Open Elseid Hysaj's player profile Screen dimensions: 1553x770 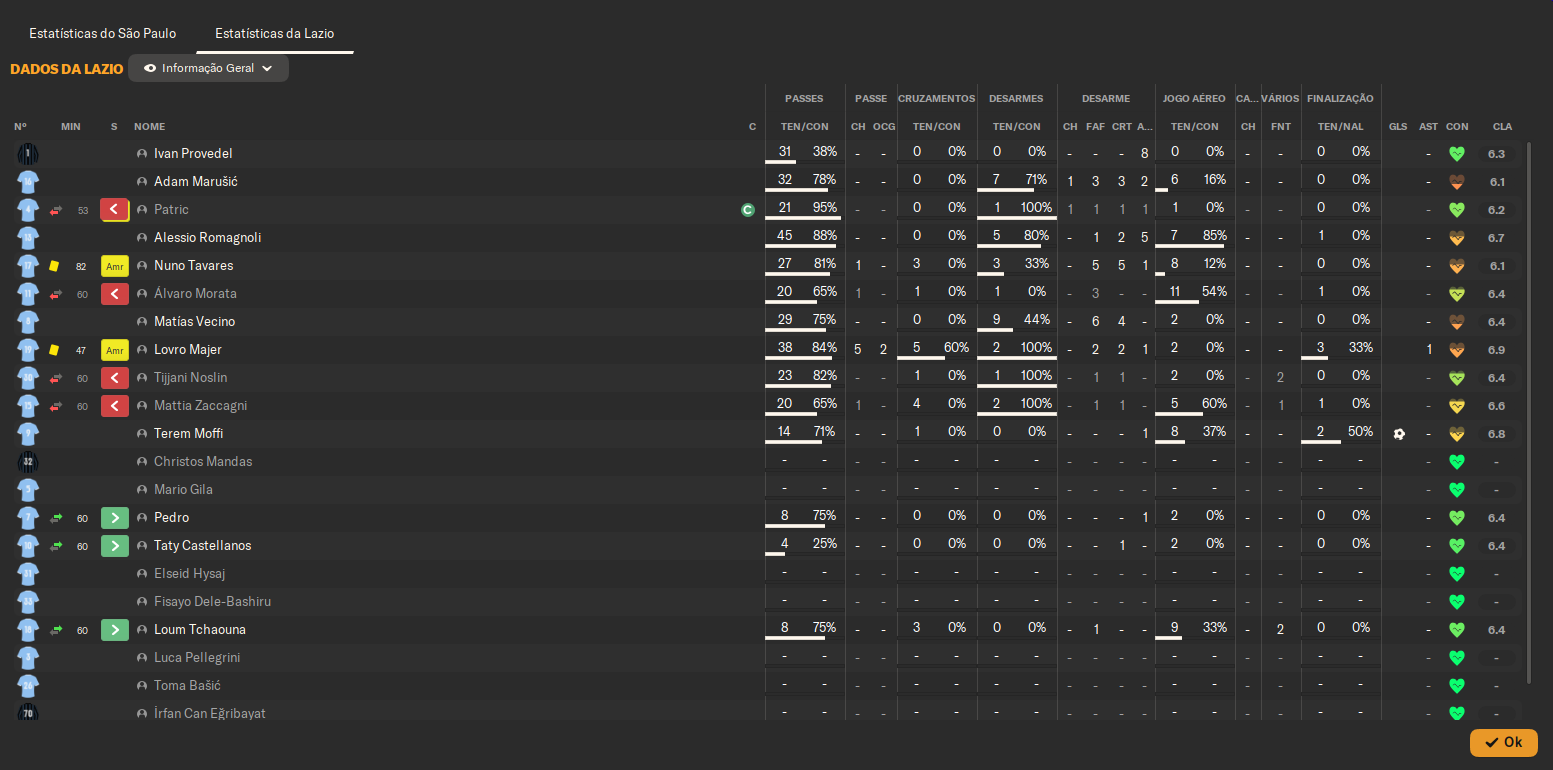tap(190, 574)
